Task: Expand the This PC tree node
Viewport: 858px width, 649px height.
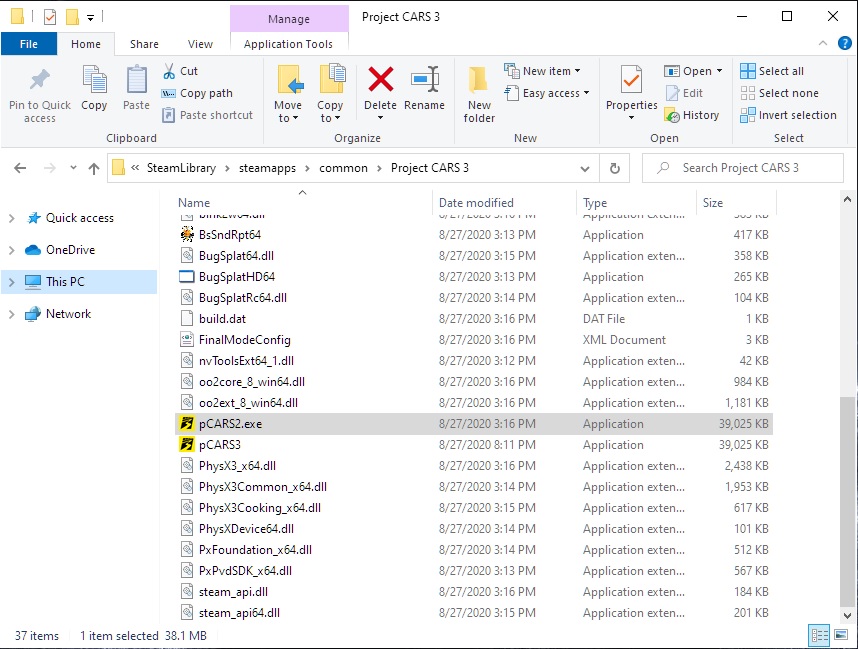Action: click(11, 282)
